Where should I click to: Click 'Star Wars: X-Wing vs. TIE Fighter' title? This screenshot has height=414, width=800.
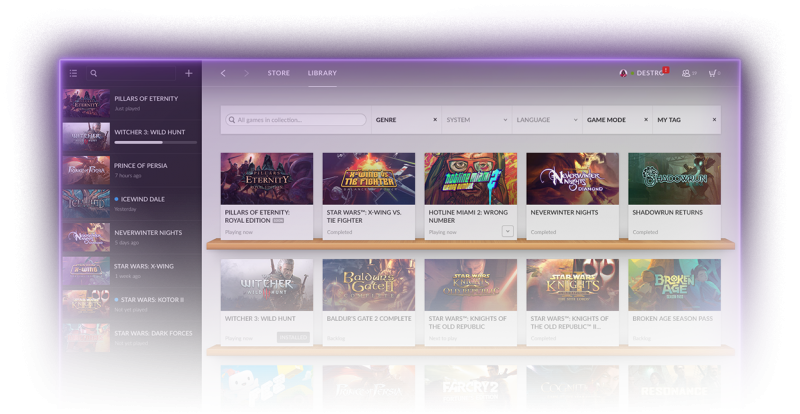(364, 216)
